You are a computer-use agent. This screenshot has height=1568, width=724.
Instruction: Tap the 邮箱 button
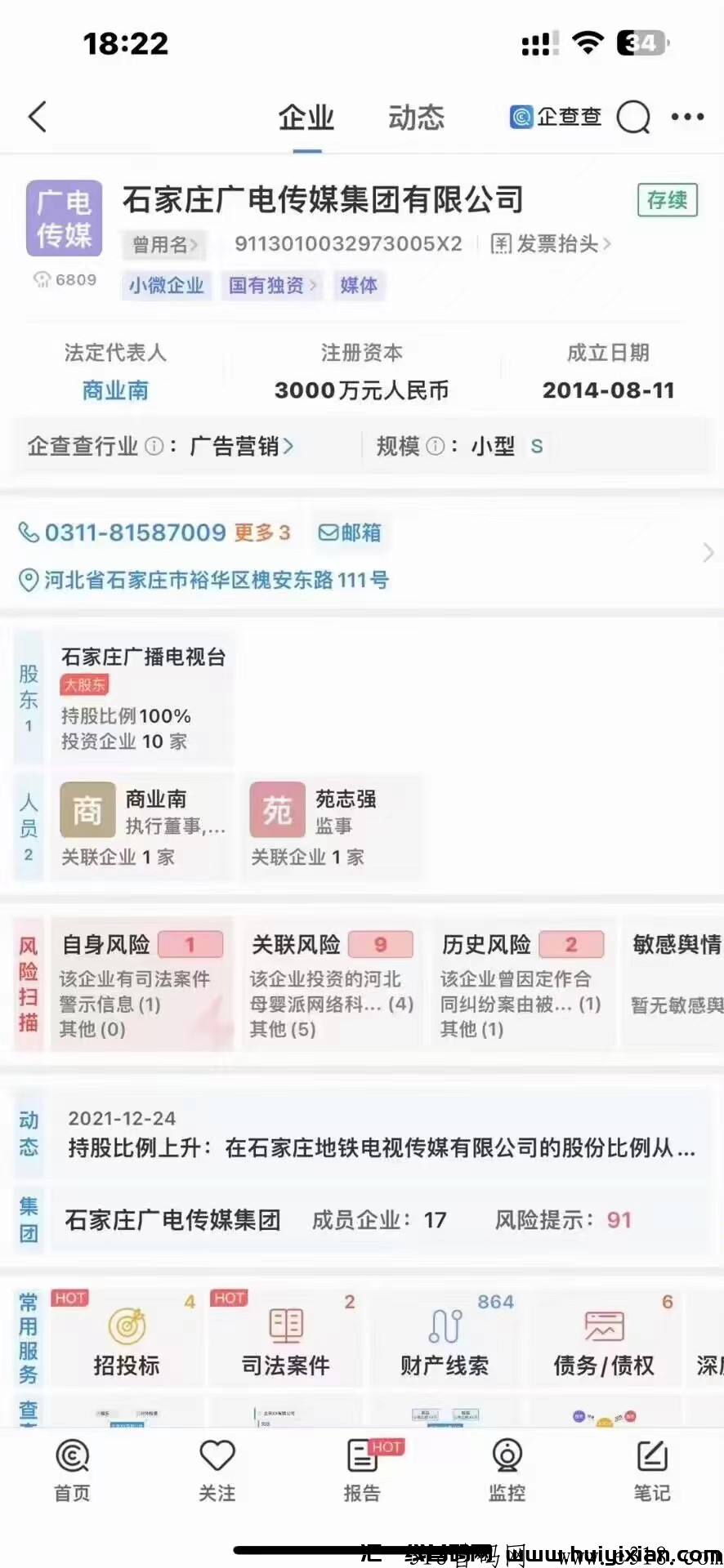350,532
